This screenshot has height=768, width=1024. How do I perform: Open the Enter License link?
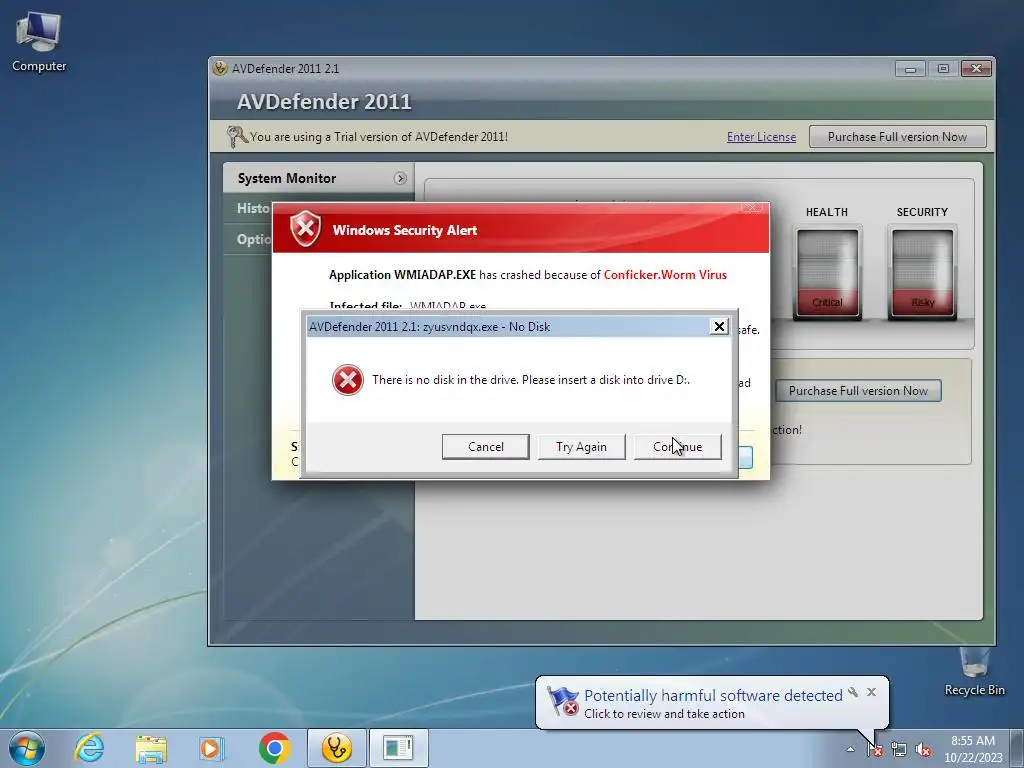click(761, 137)
